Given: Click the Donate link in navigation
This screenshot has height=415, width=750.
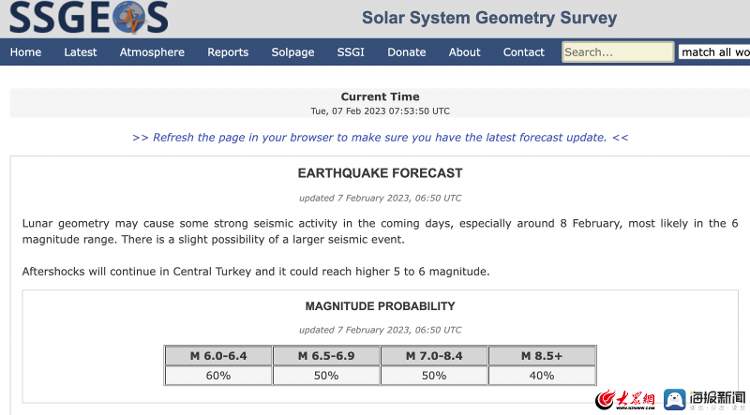Looking at the screenshot, I should pyautogui.click(x=406, y=52).
